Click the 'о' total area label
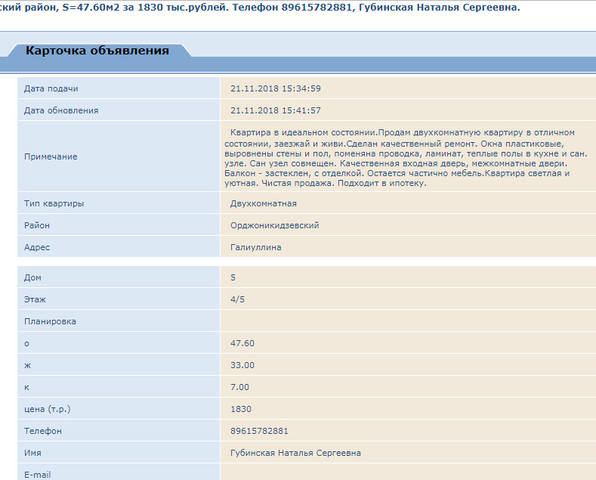 point(27,344)
